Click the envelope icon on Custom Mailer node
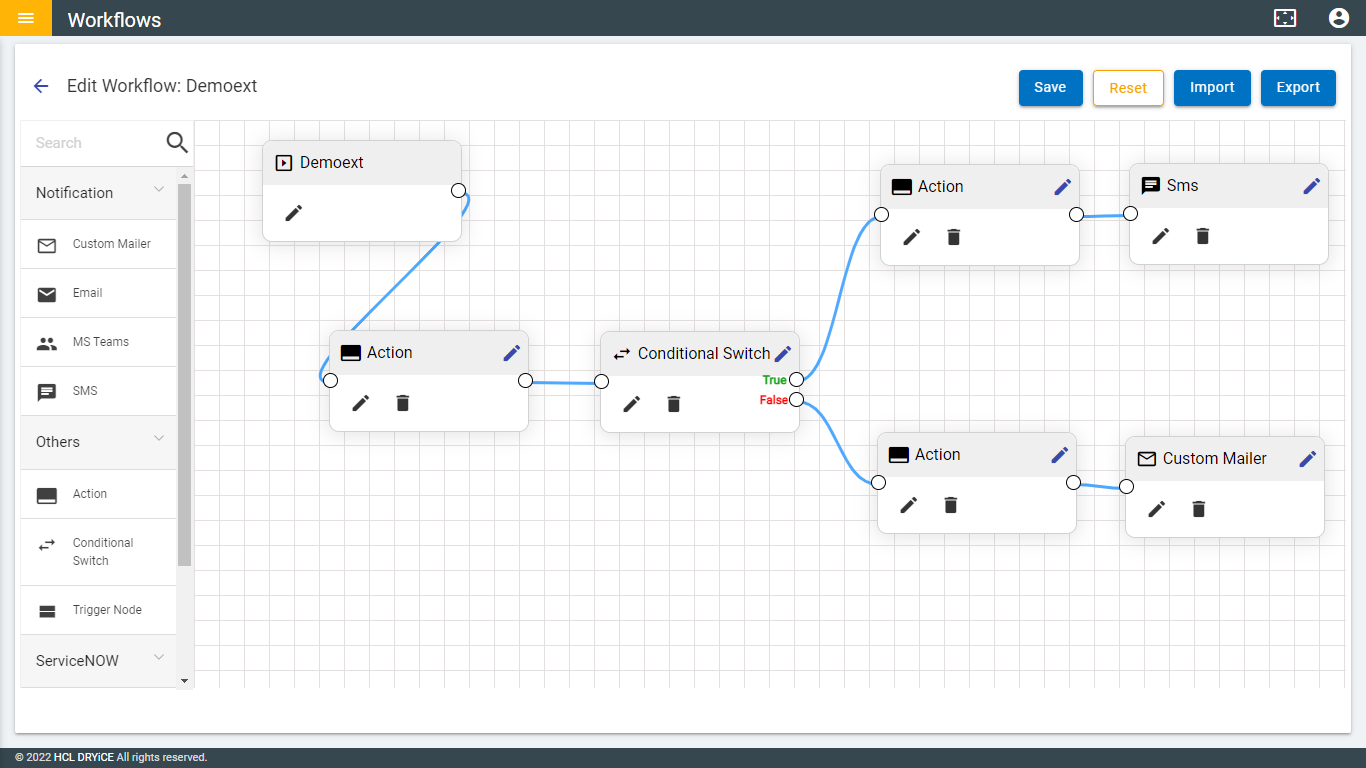 [1147, 459]
